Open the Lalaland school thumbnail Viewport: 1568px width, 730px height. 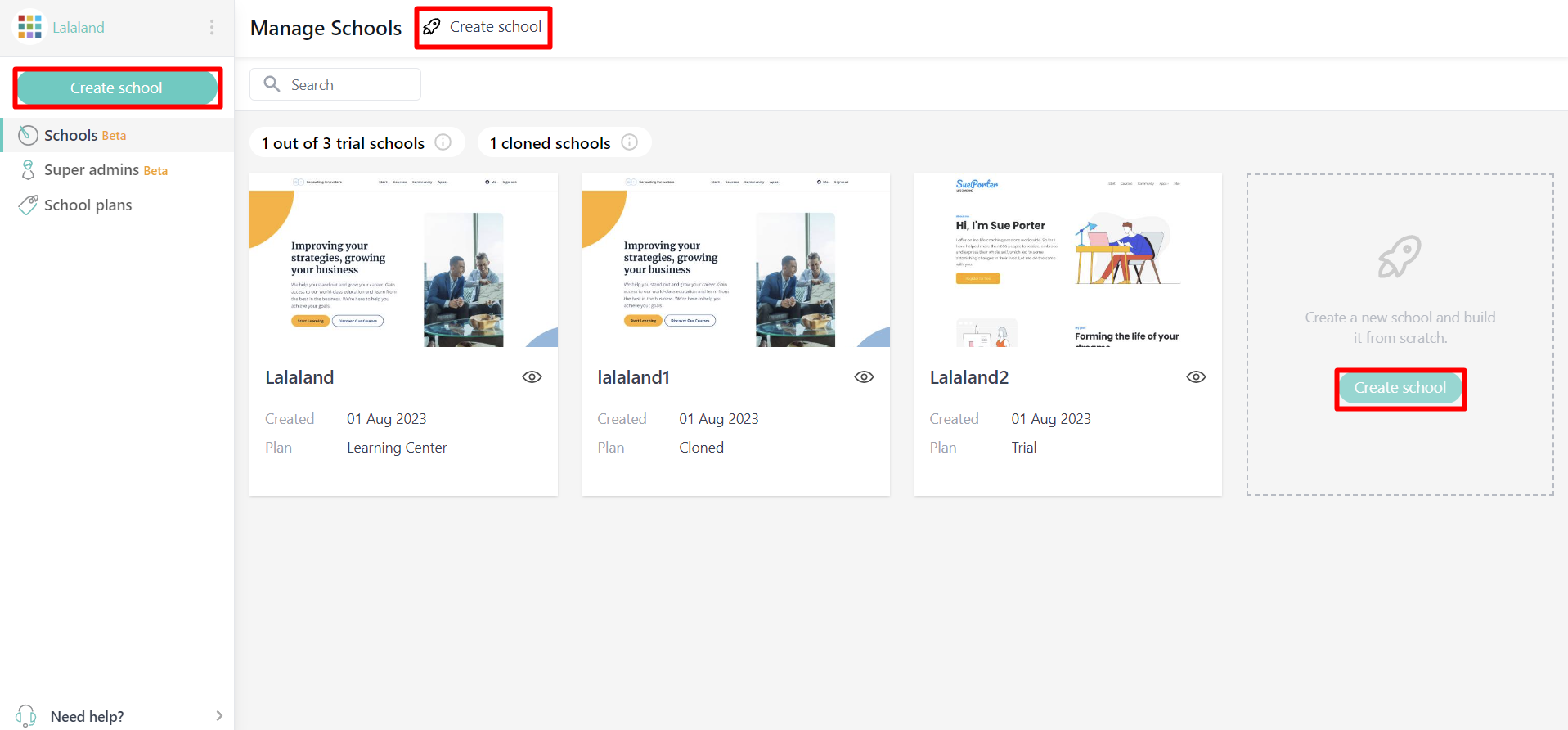tap(403, 260)
